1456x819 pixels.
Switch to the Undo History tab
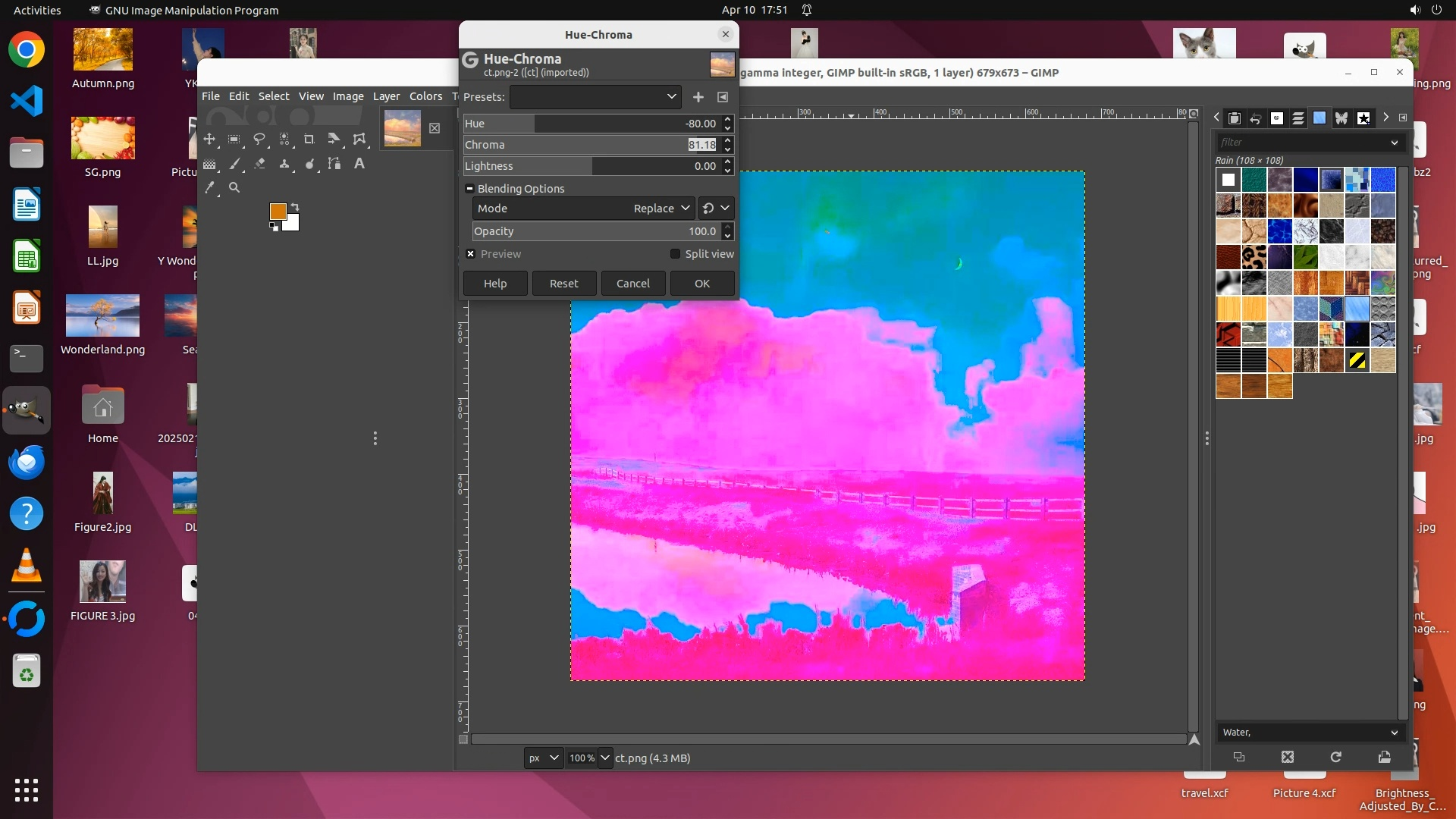pos(1255,118)
